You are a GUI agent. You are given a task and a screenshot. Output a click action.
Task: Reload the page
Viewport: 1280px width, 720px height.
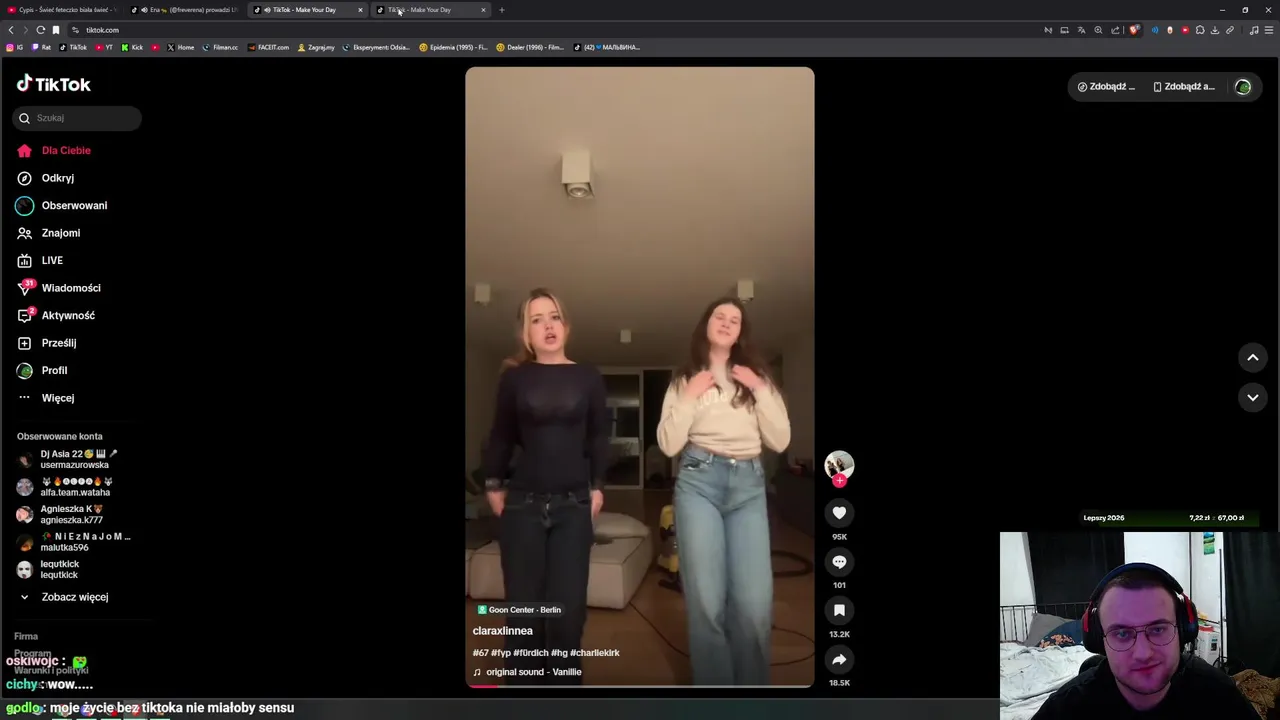(40, 30)
